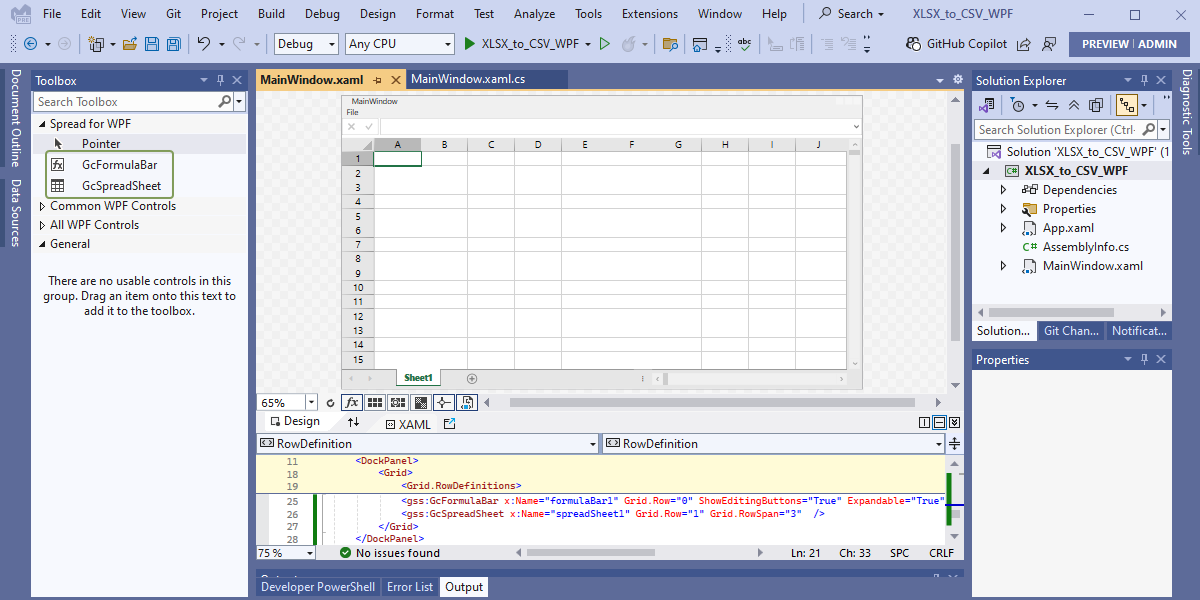Viewport: 1200px width, 600px height.
Task: Click the Switch Views icon in Solution Explorer
Action: click(987, 104)
